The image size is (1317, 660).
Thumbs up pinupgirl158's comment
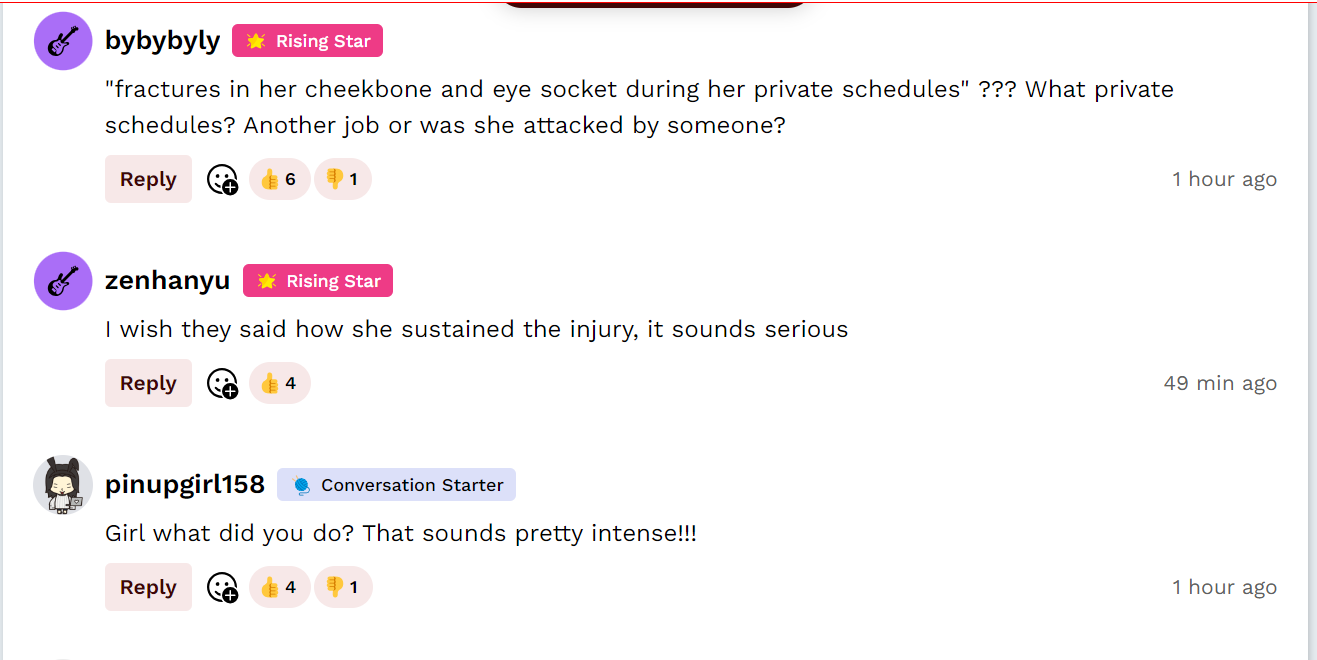pos(279,588)
